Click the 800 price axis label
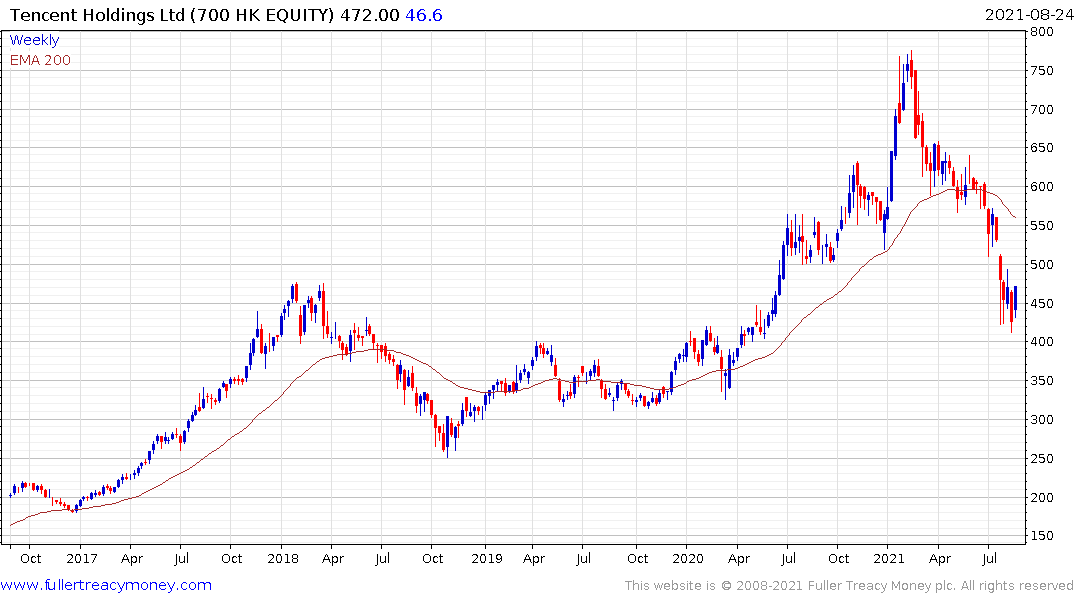The image size is (1075, 600). point(1041,32)
